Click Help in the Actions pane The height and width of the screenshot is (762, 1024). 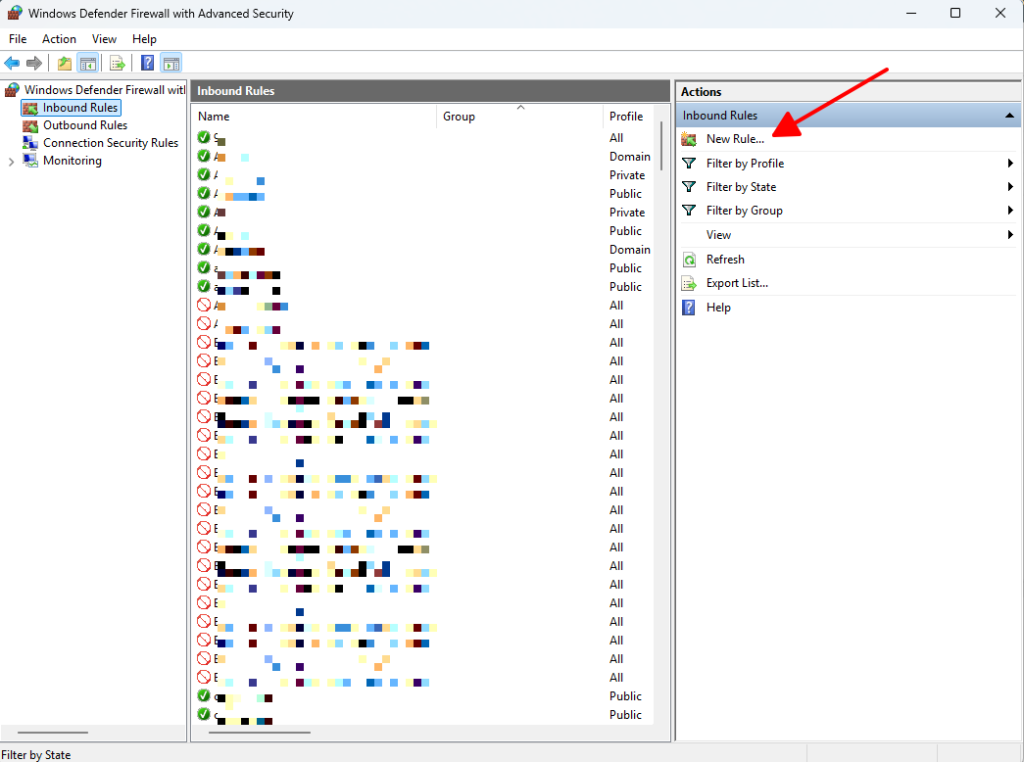tap(718, 308)
